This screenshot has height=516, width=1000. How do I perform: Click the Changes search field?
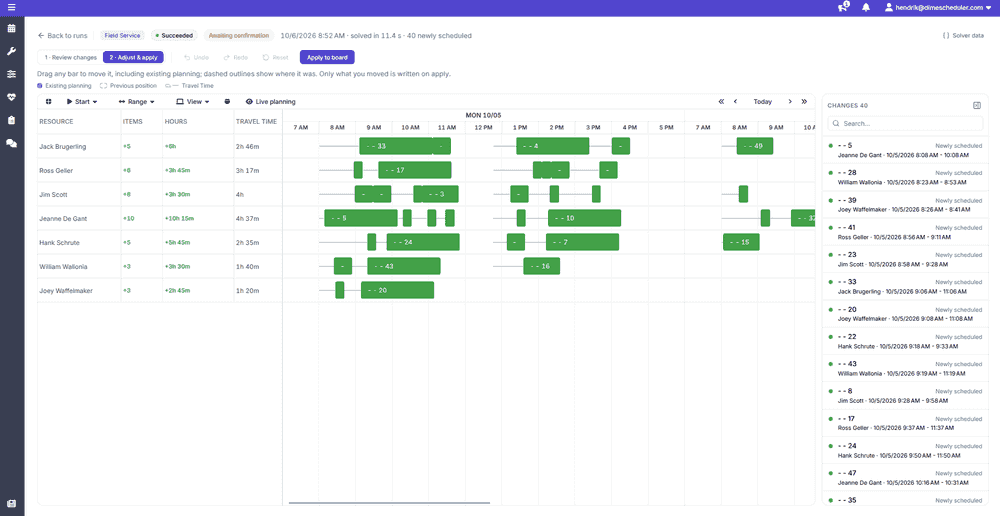(x=905, y=123)
